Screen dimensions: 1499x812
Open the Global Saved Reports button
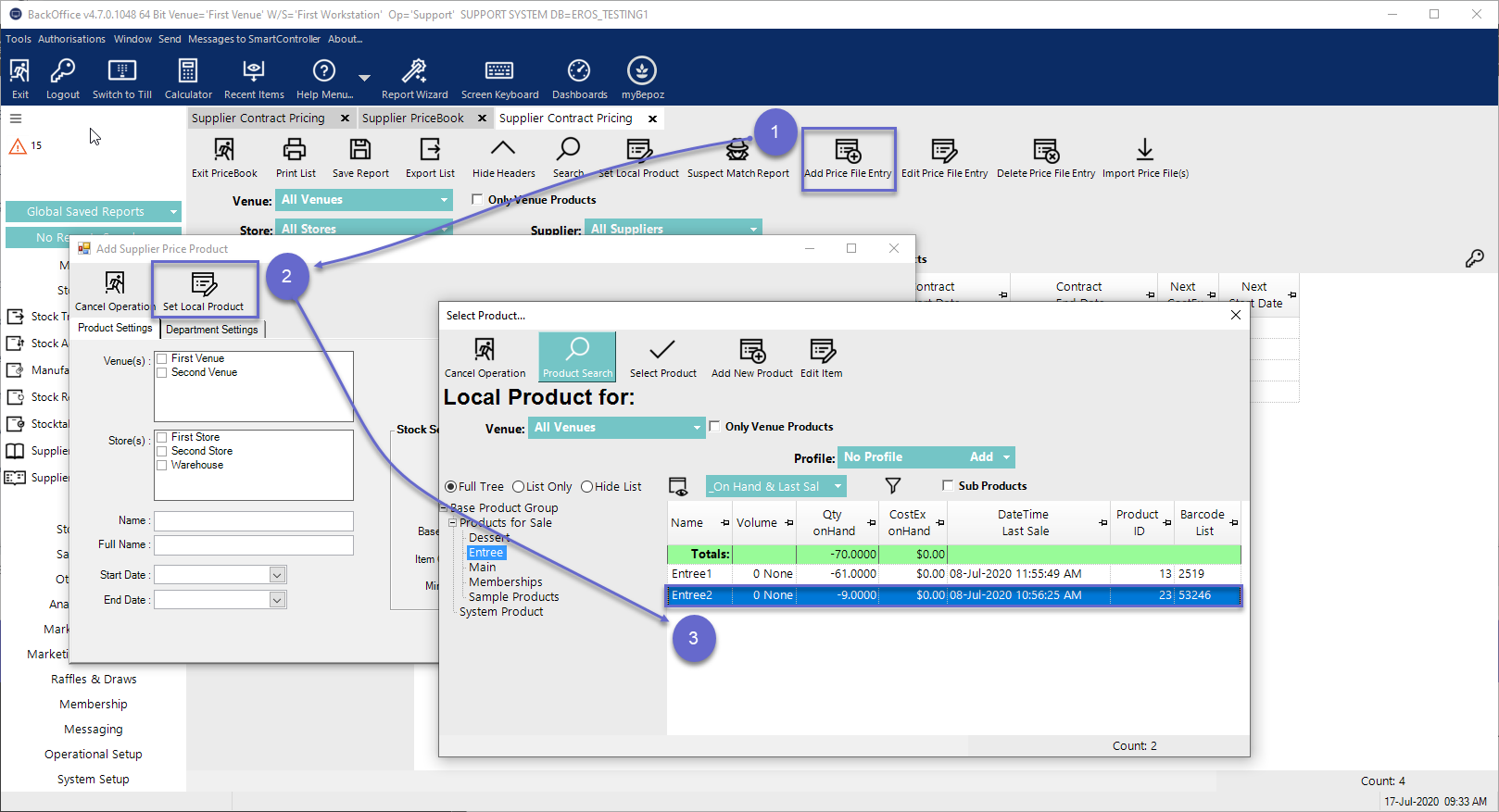tap(93, 212)
